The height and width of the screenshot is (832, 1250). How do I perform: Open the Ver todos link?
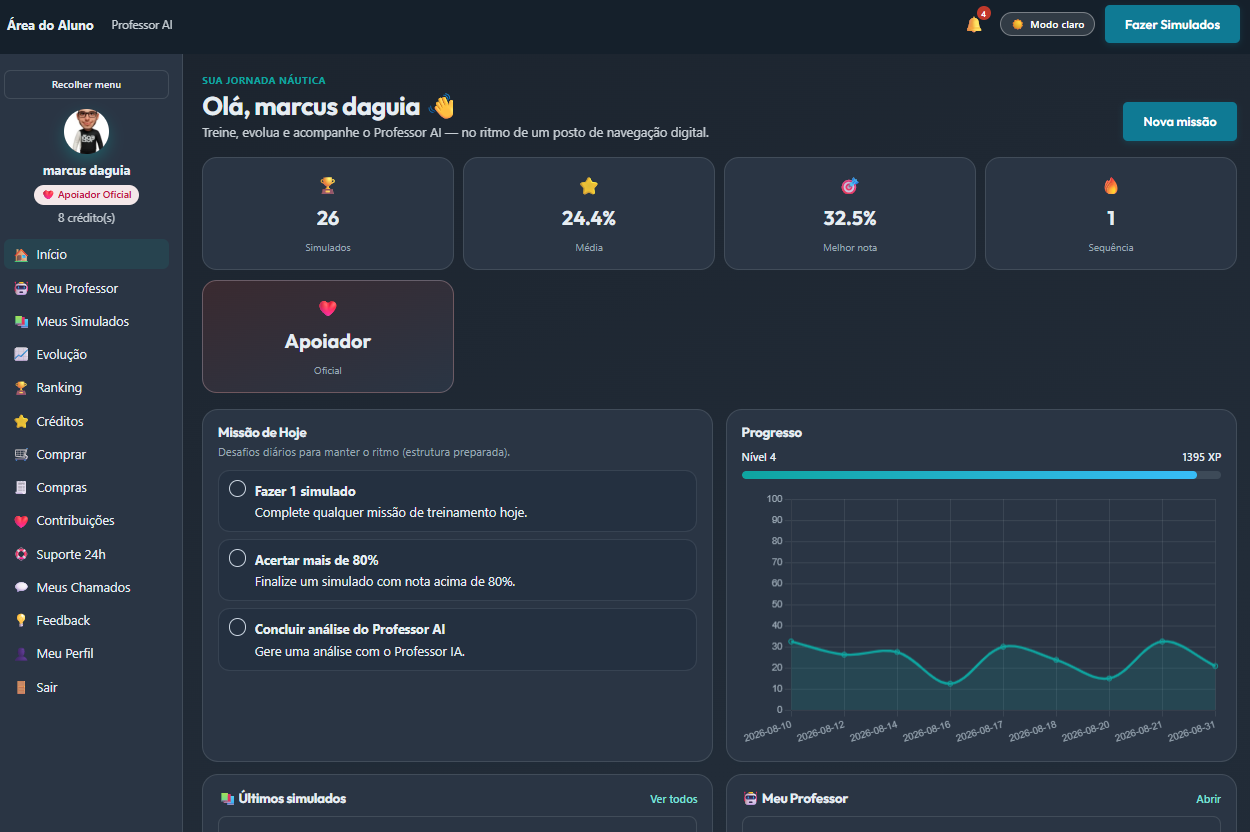pos(674,799)
